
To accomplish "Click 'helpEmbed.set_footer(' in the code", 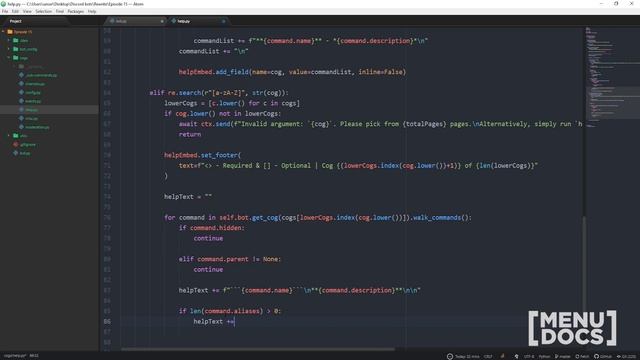I will 202,155.
